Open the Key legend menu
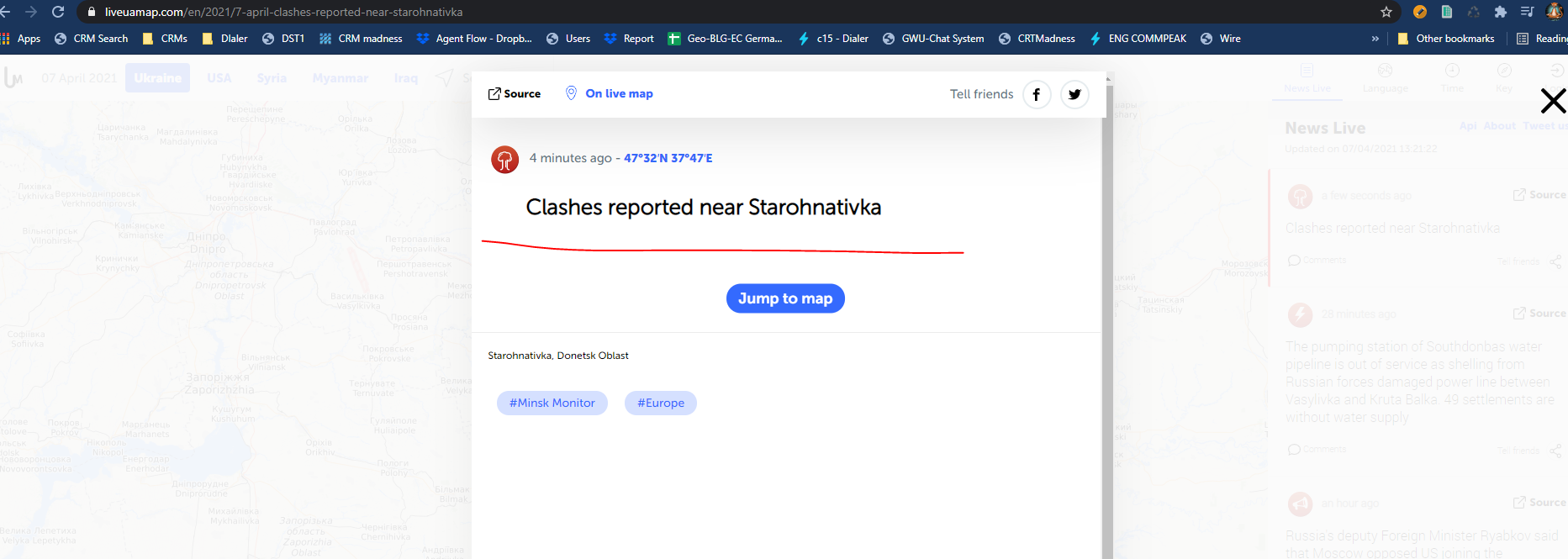The height and width of the screenshot is (559, 1568). coord(1504,78)
